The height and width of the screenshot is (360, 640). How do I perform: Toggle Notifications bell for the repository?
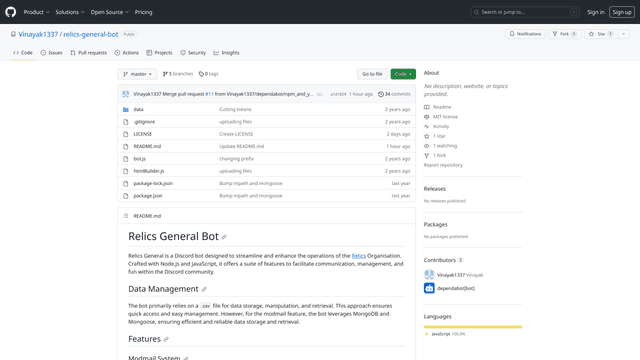point(525,34)
